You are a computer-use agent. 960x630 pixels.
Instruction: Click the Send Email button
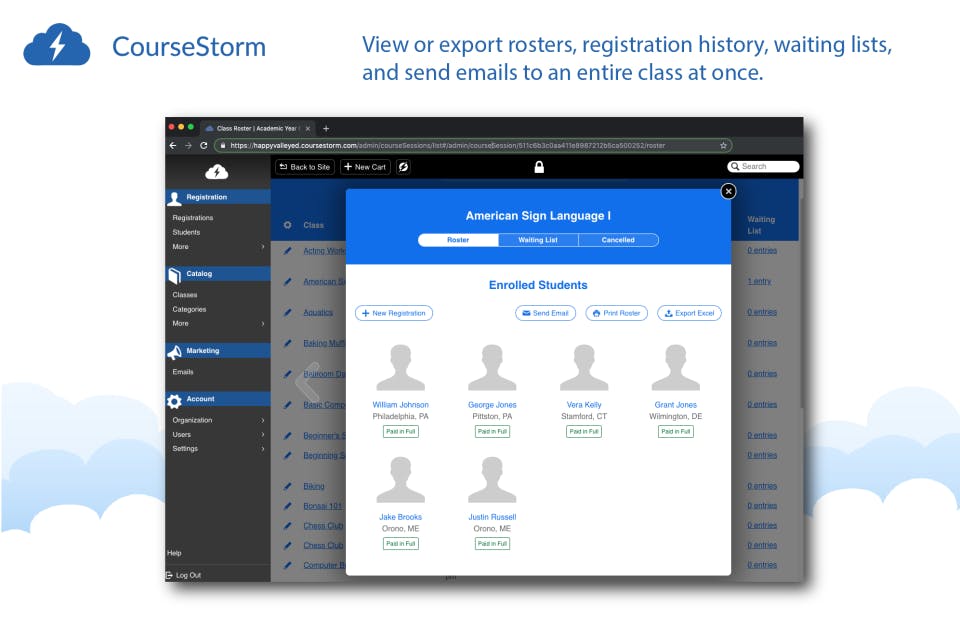(546, 313)
